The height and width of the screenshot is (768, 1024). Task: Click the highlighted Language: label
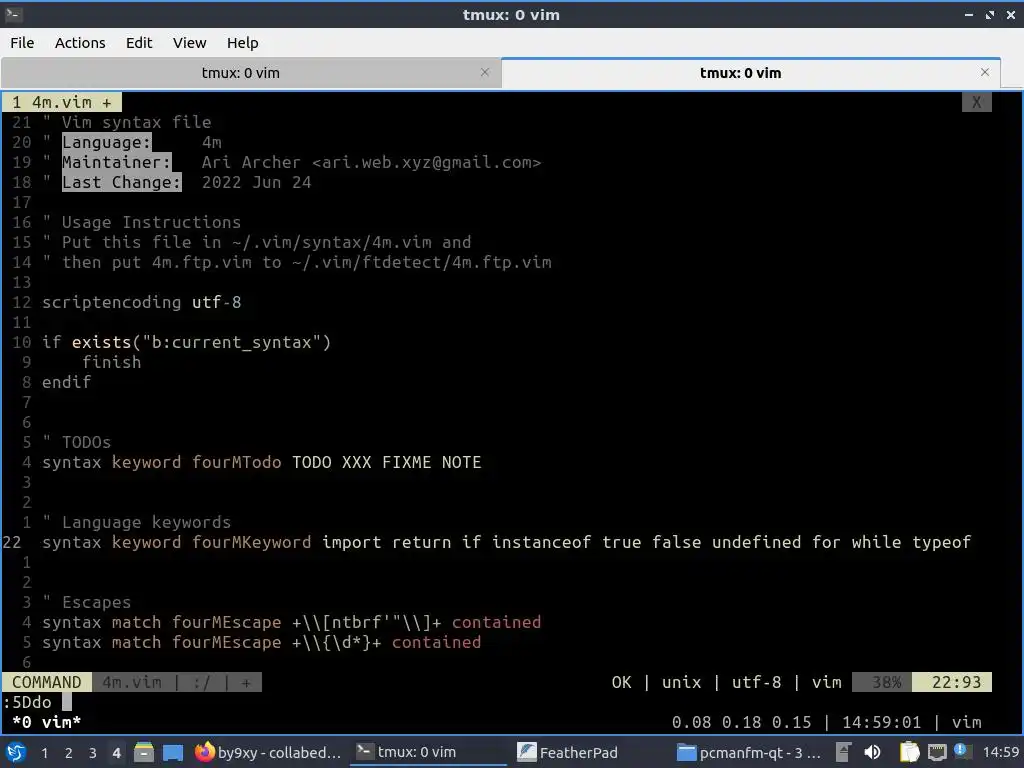tap(106, 142)
